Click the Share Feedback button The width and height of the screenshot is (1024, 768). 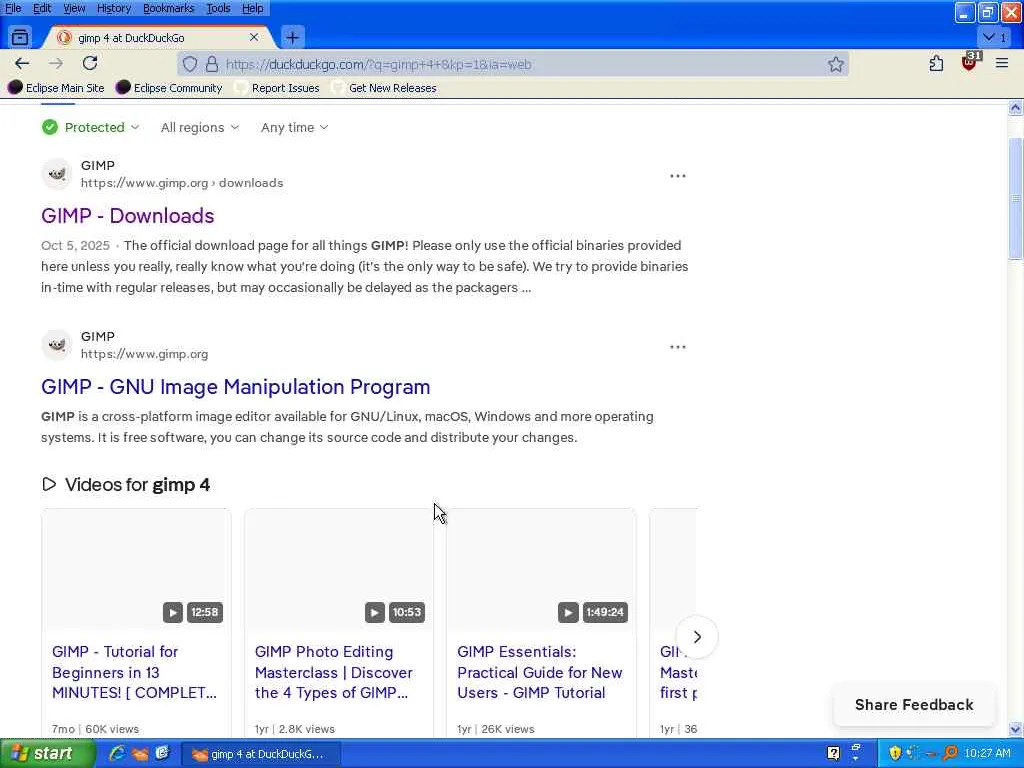pos(914,705)
